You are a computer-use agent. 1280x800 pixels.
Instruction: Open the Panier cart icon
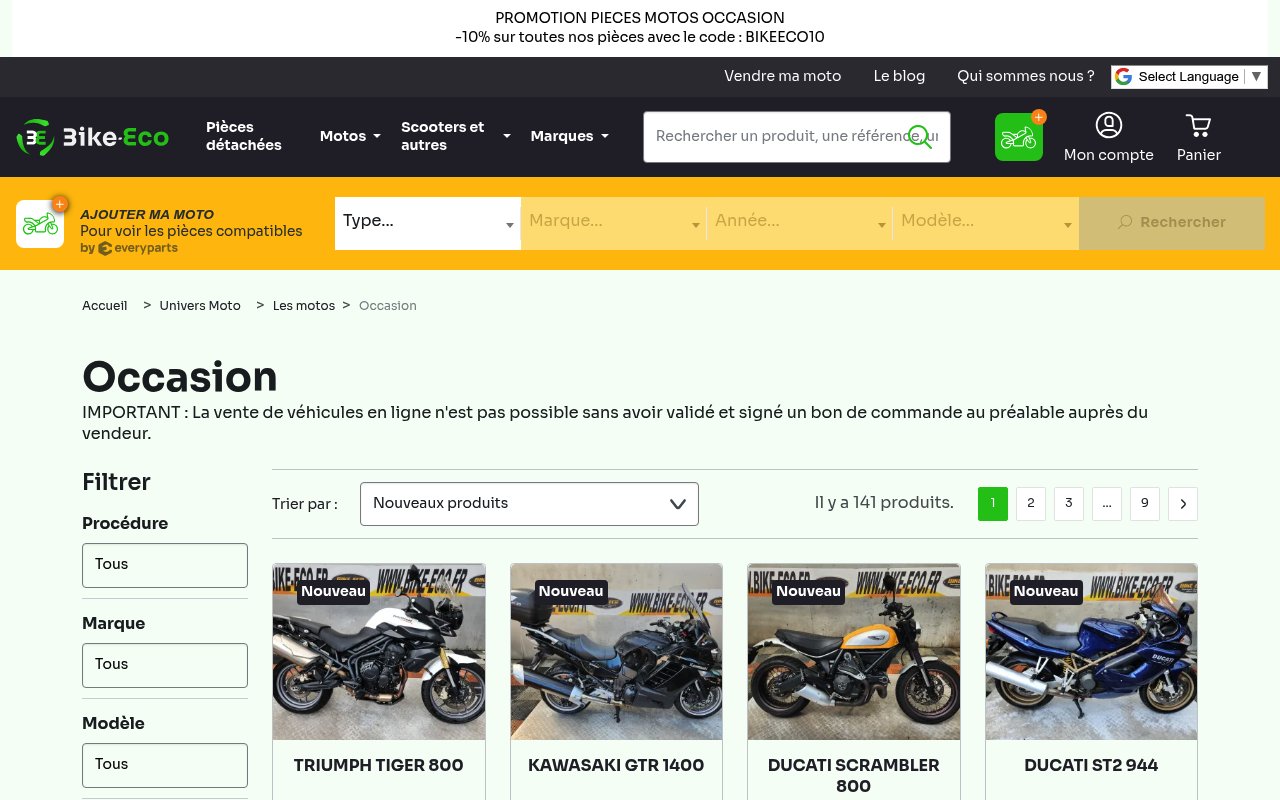tap(1198, 125)
